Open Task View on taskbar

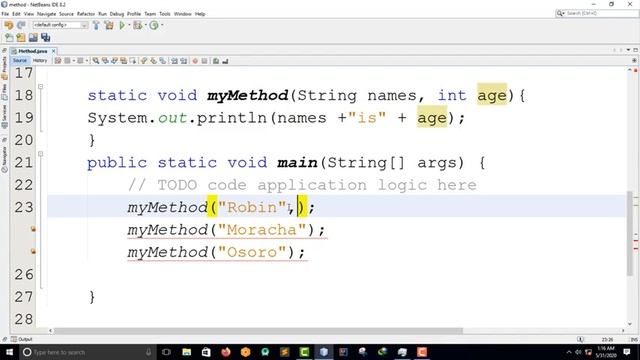point(166,352)
